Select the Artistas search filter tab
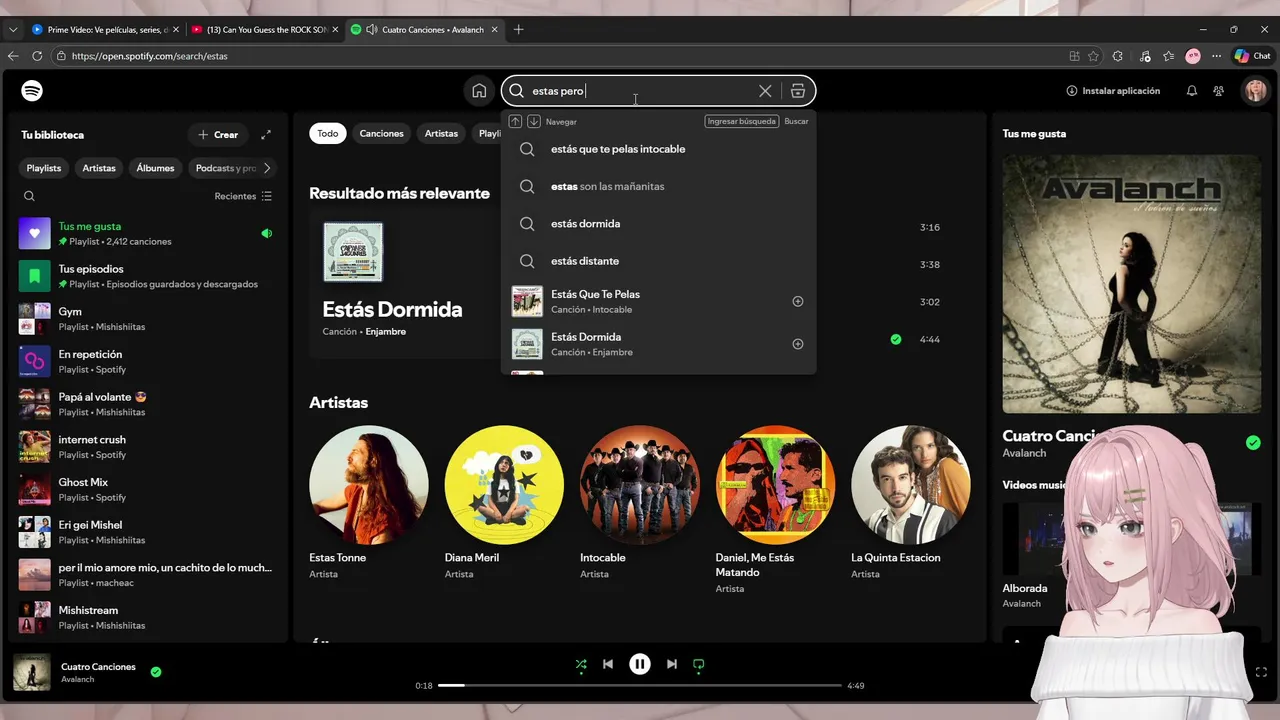The height and width of the screenshot is (720, 1280). pos(441,133)
